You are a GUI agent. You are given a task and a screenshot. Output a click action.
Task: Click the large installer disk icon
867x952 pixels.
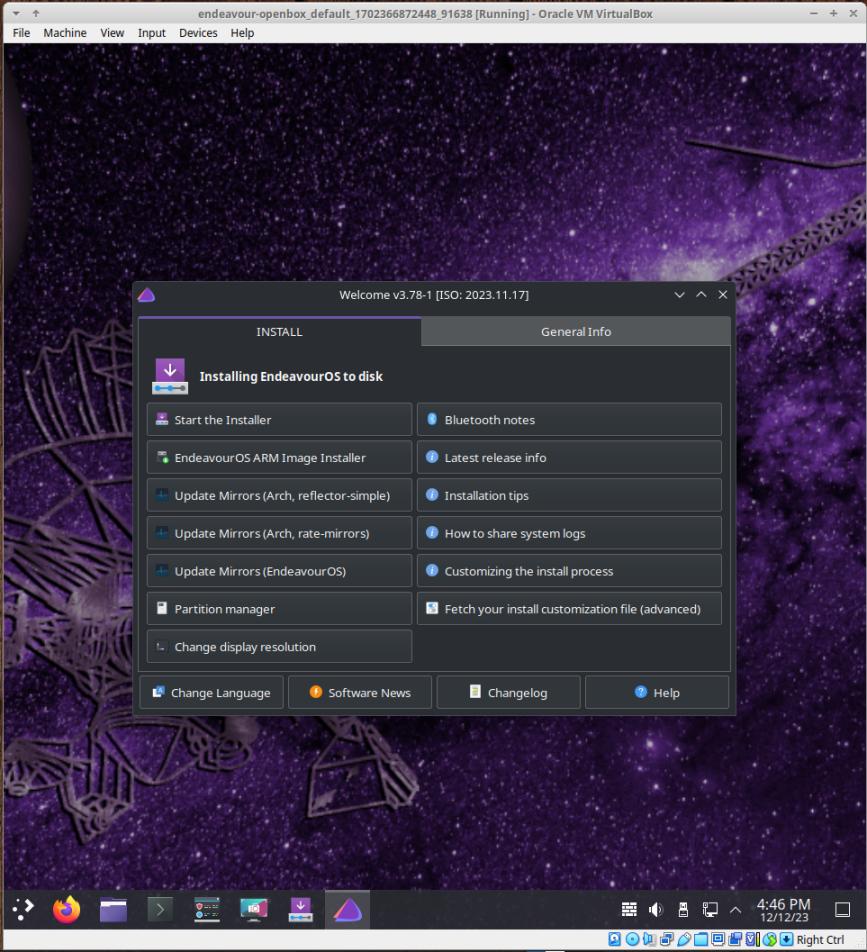pyautogui.click(x=170, y=376)
